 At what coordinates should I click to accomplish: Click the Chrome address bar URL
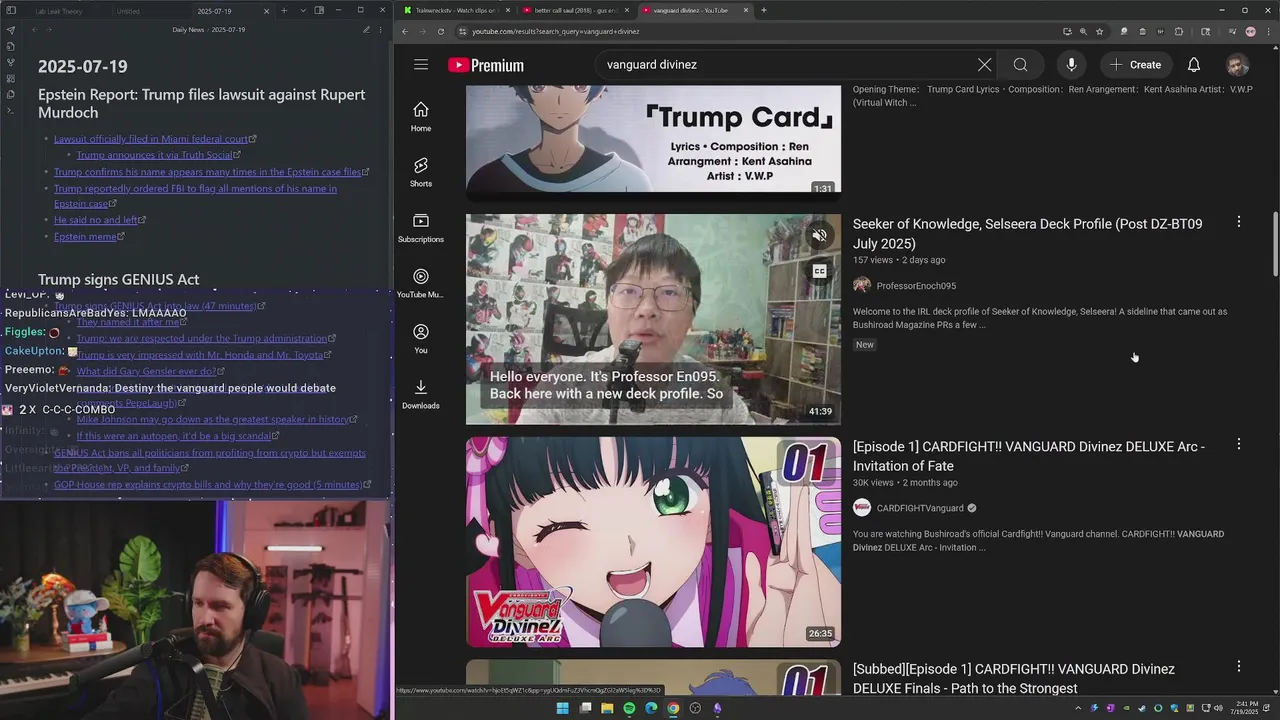click(555, 31)
